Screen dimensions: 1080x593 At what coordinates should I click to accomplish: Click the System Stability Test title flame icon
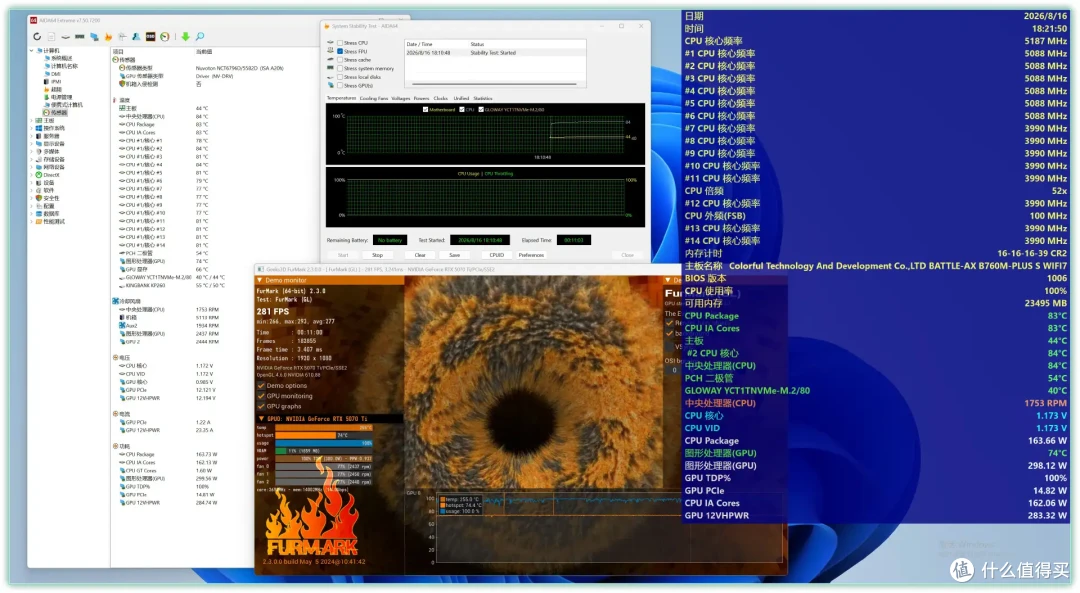pos(326,26)
